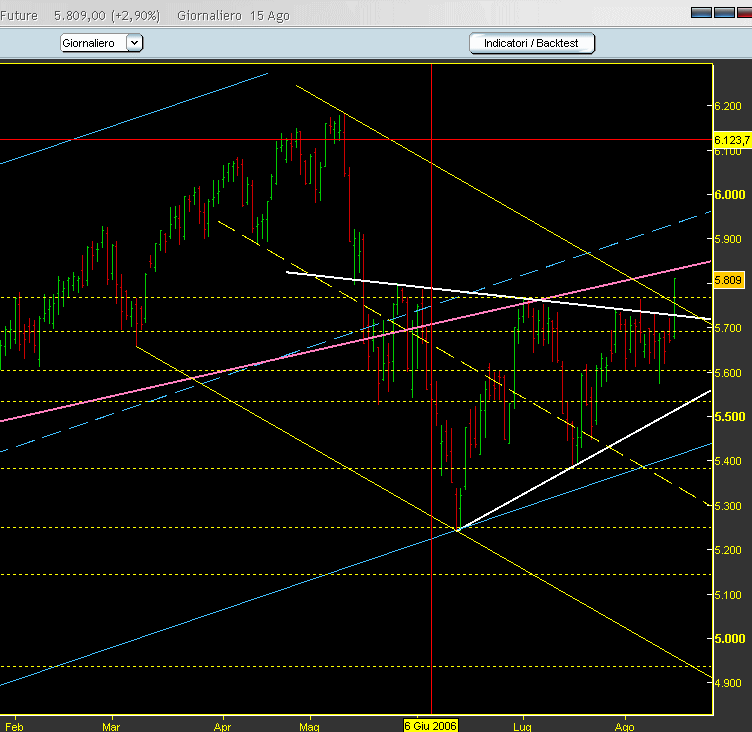Click the Mag month label
This screenshot has height=732, width=752.
pyautogui.click(x=309, y=727)
